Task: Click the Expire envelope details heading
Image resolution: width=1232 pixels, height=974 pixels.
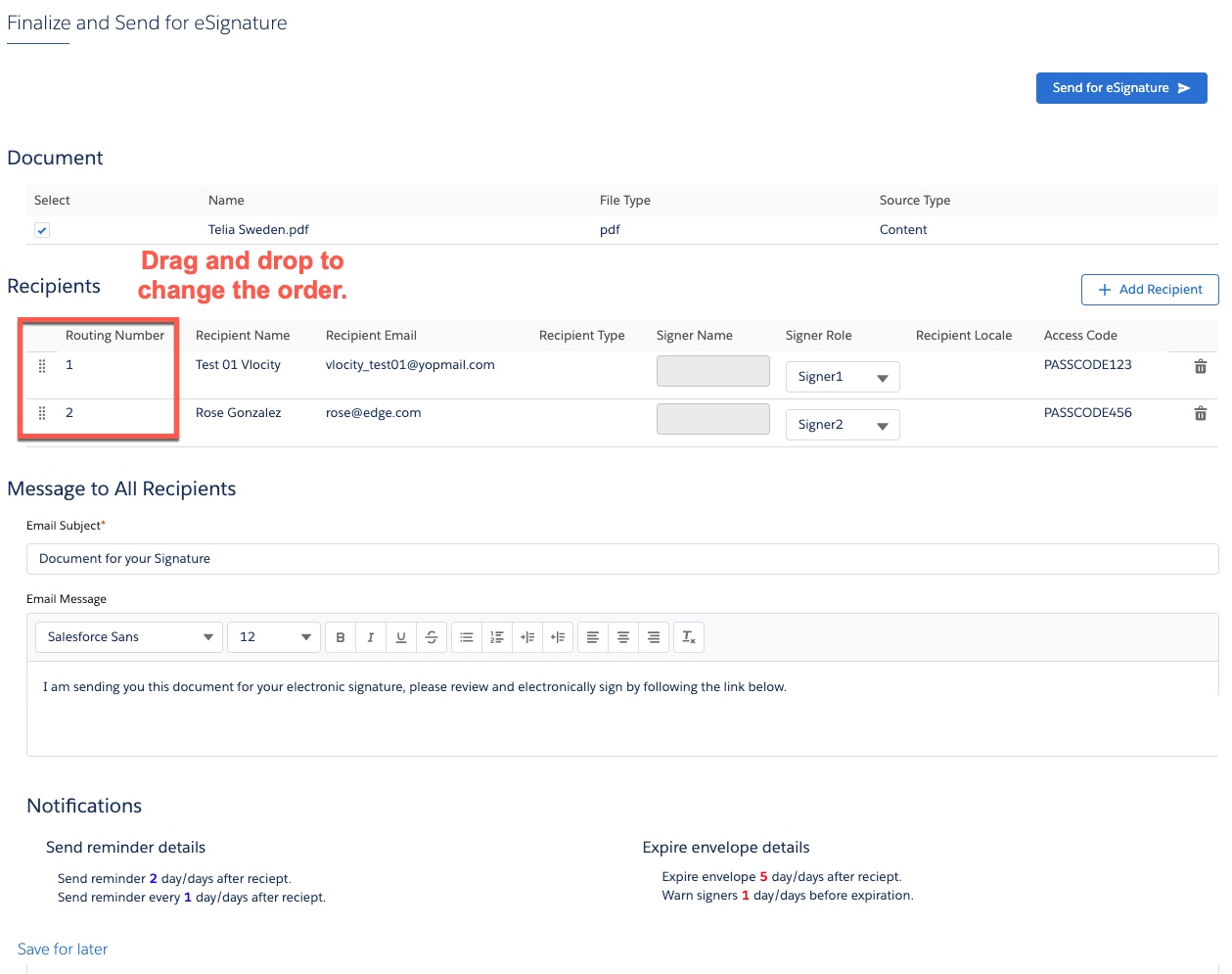Action: 726,848
